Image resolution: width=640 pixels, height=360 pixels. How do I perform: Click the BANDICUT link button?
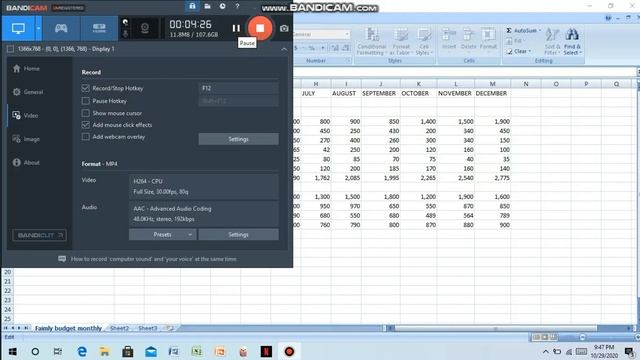click(39, 235)
